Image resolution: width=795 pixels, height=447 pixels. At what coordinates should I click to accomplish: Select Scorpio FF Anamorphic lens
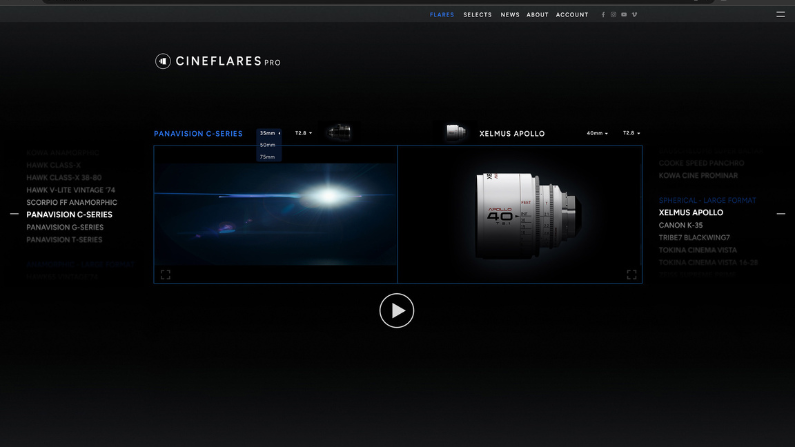(72, 202)
